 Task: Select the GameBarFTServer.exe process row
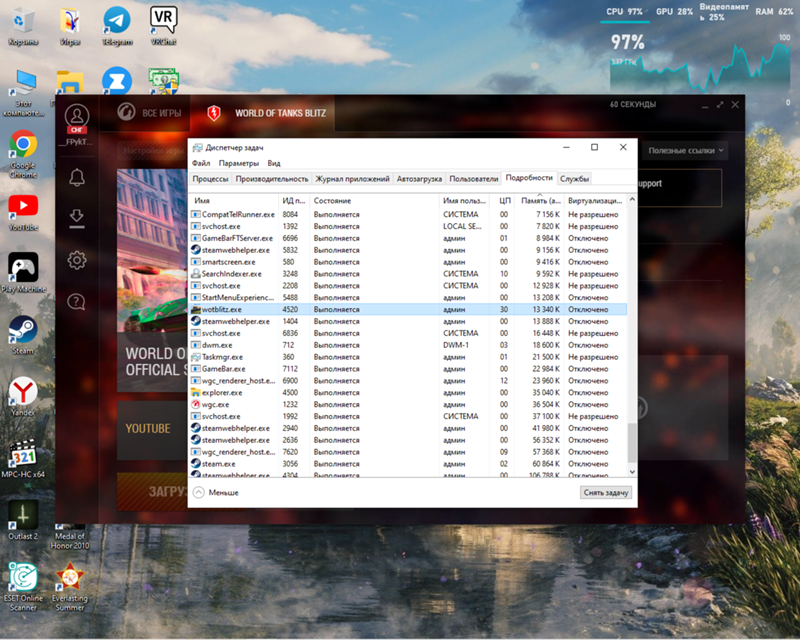[408, 238]
